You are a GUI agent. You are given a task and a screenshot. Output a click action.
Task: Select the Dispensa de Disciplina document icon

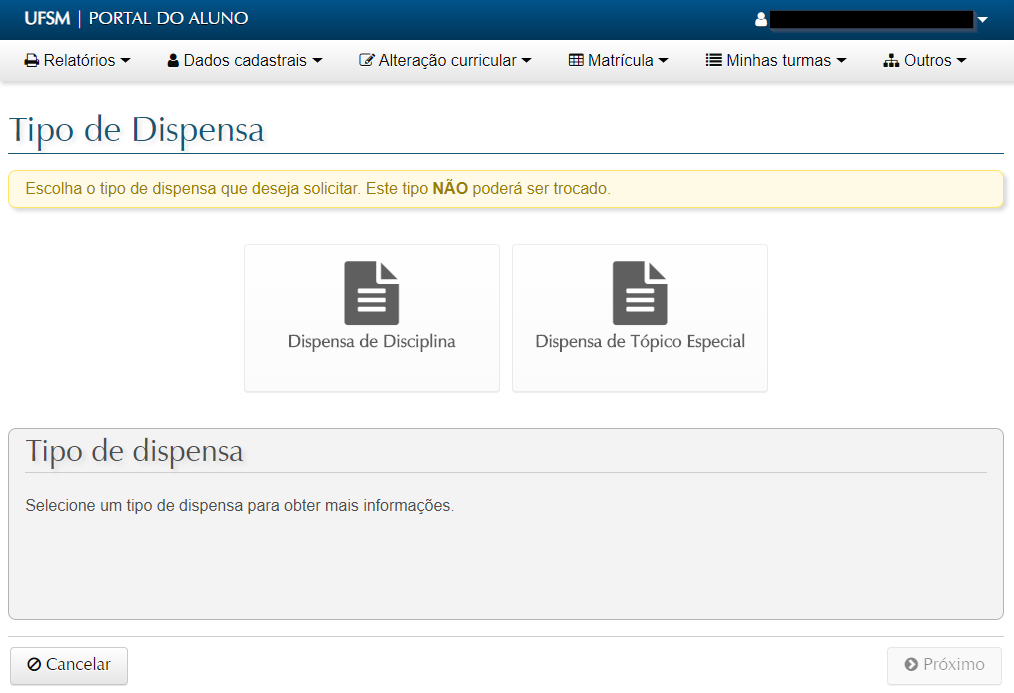tap(372, 293)
